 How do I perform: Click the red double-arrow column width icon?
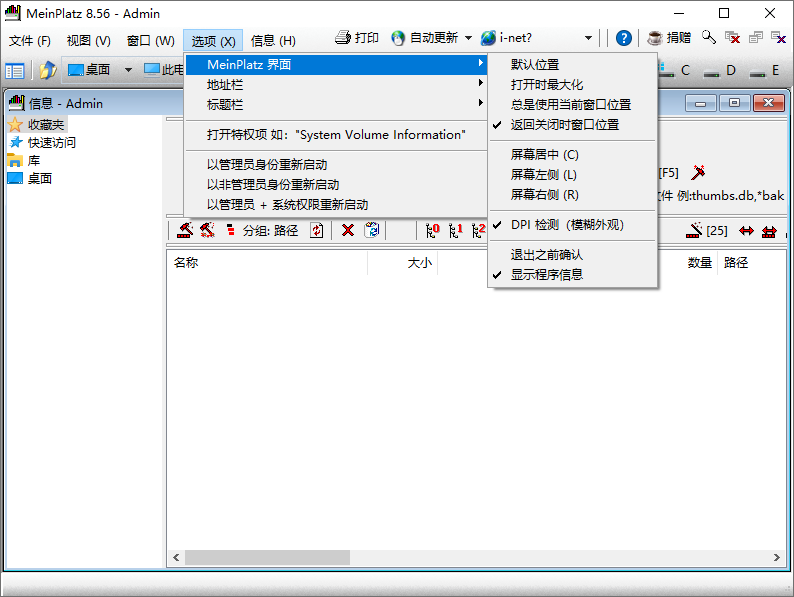(746, 231)
